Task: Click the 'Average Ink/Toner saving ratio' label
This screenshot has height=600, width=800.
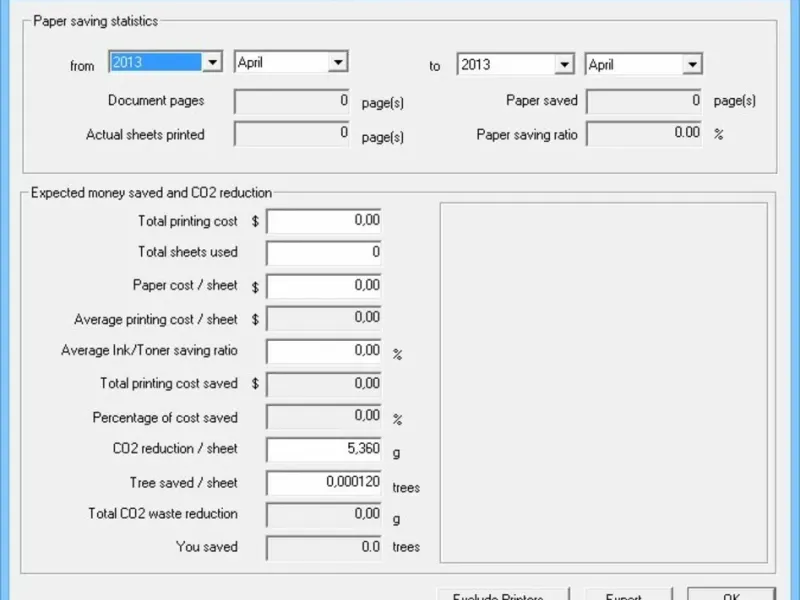Action: pyautogui.click(x=149, y=351)
